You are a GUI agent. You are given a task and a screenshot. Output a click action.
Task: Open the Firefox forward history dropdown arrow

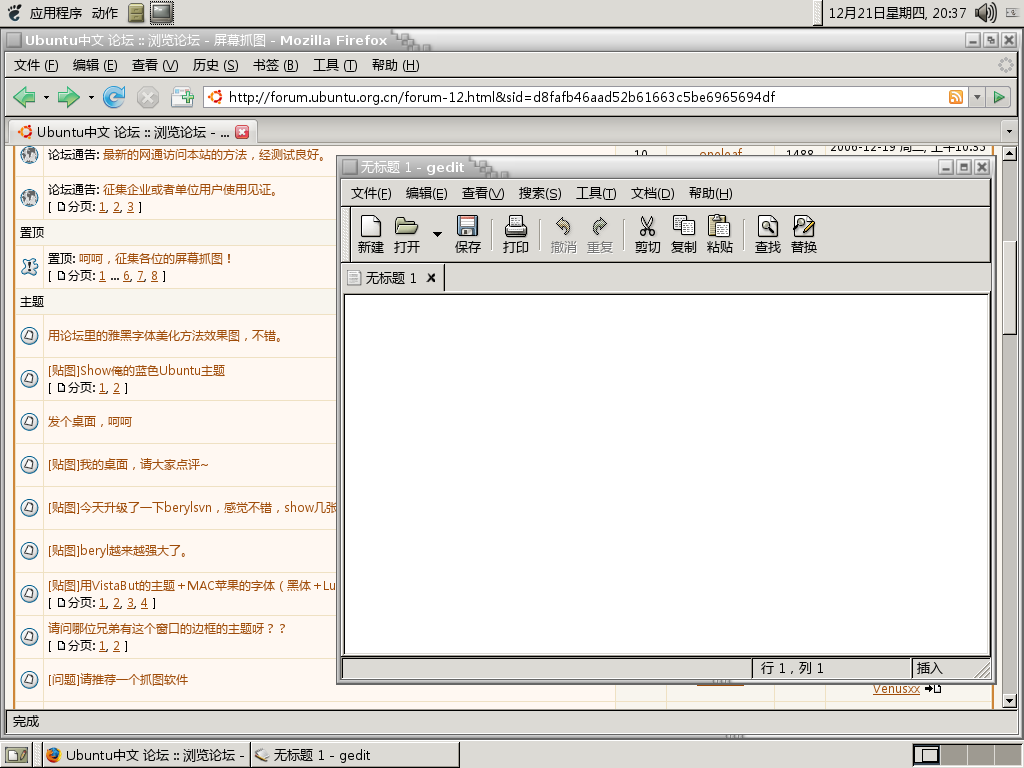click(x=91, y=98)
